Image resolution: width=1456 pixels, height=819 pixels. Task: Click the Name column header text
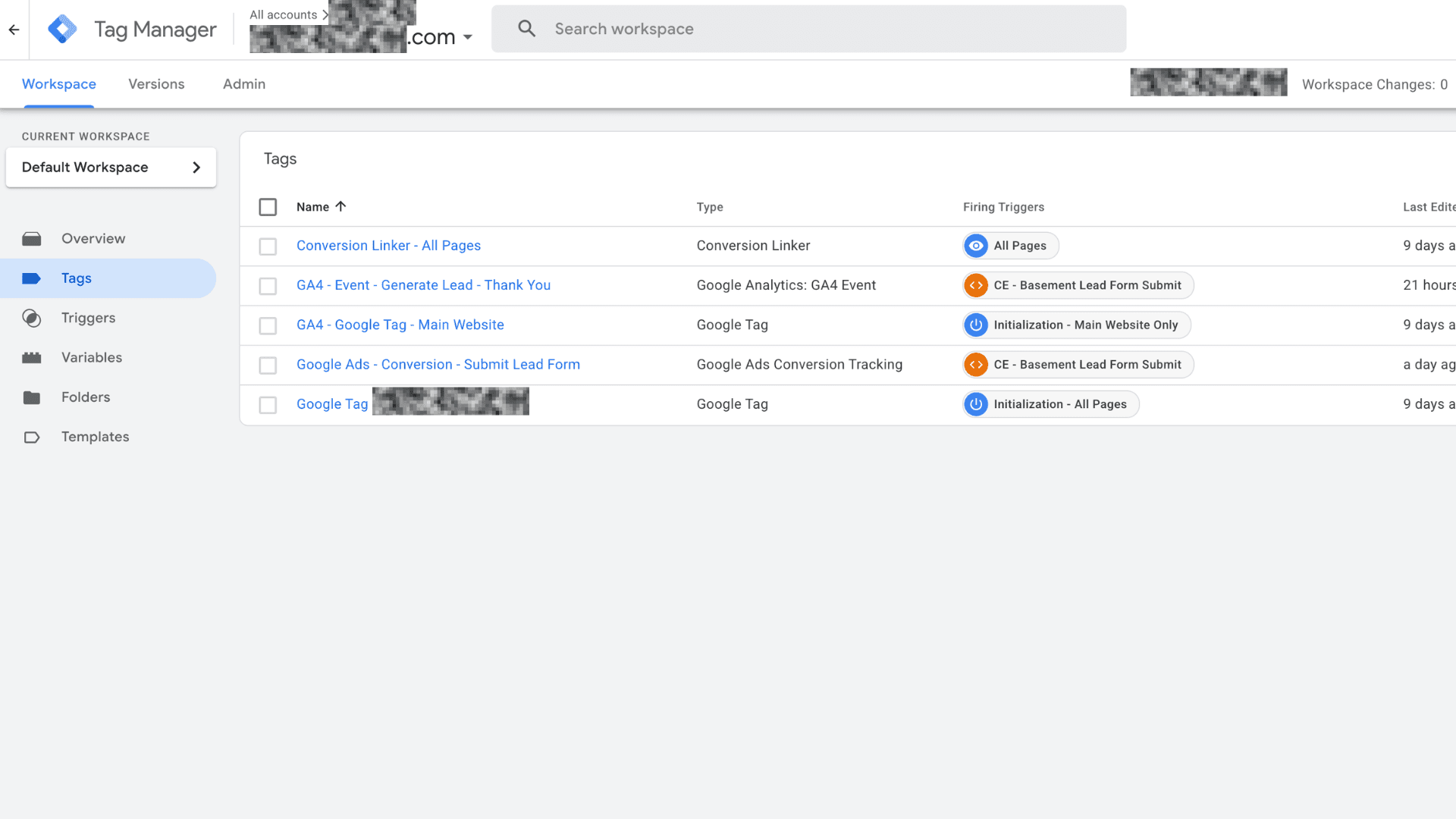point(312,207)
